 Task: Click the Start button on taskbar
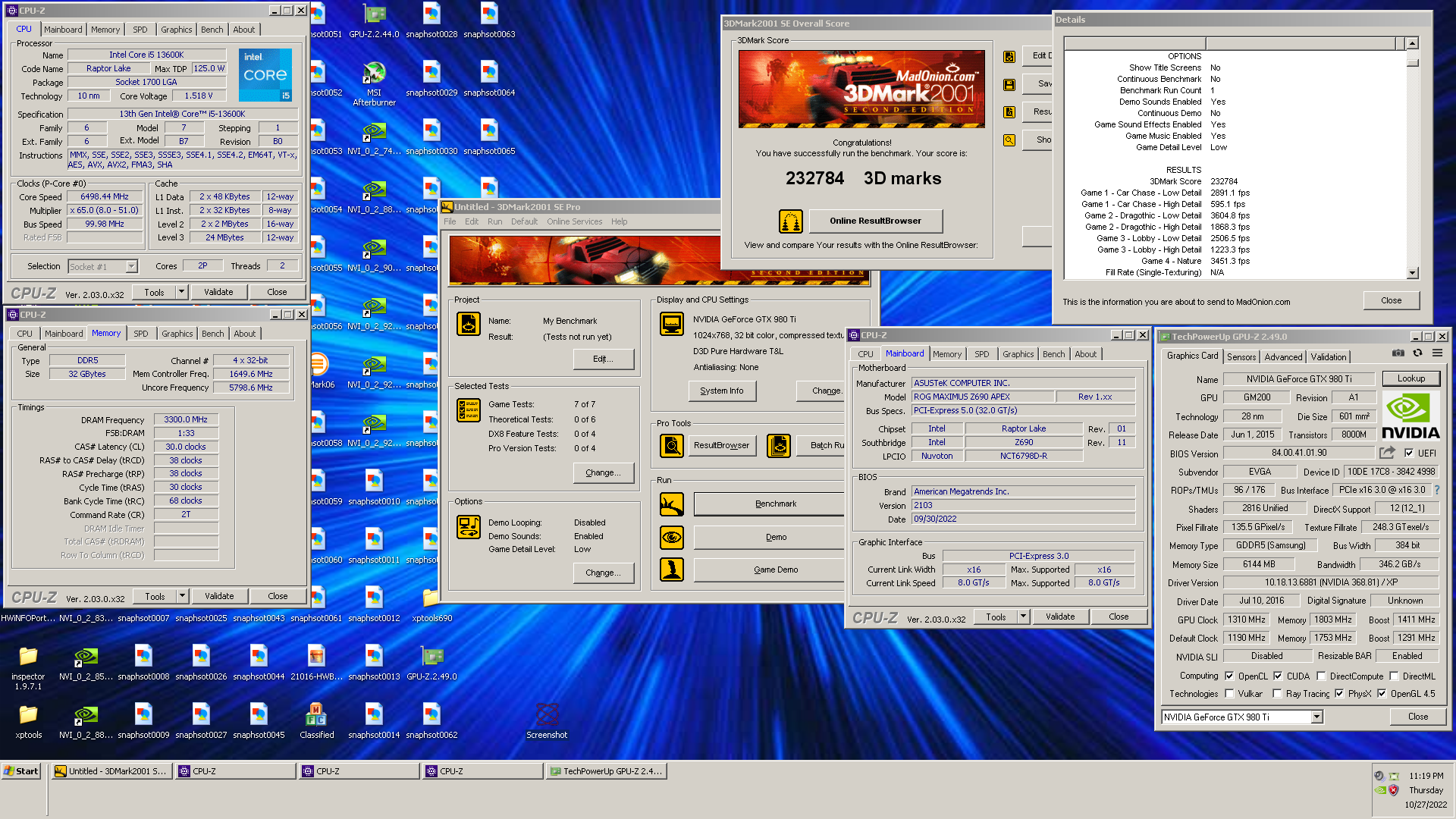pyautogui.click(x=21, y=771)
